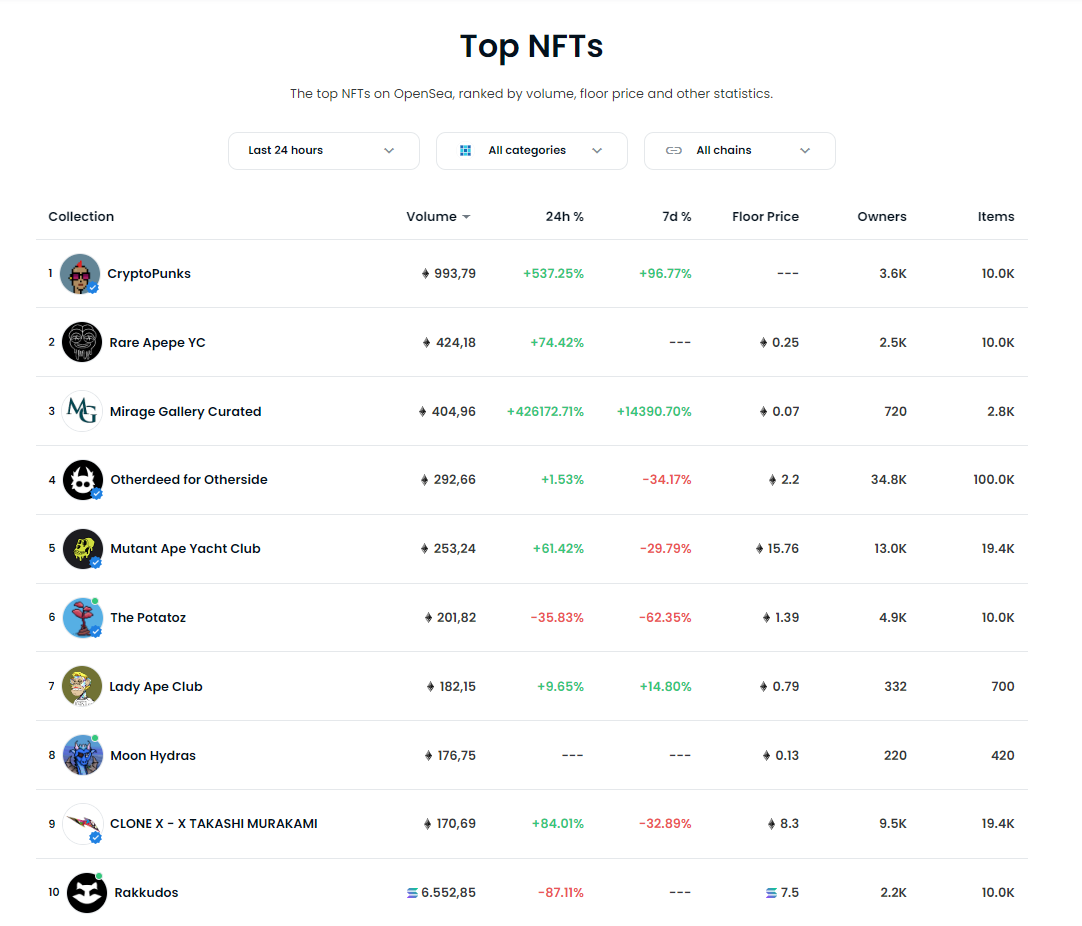Click the verified badge on Mutant Ape
Viewport: 1082px width, 926px height.
[x=96, y=562]
